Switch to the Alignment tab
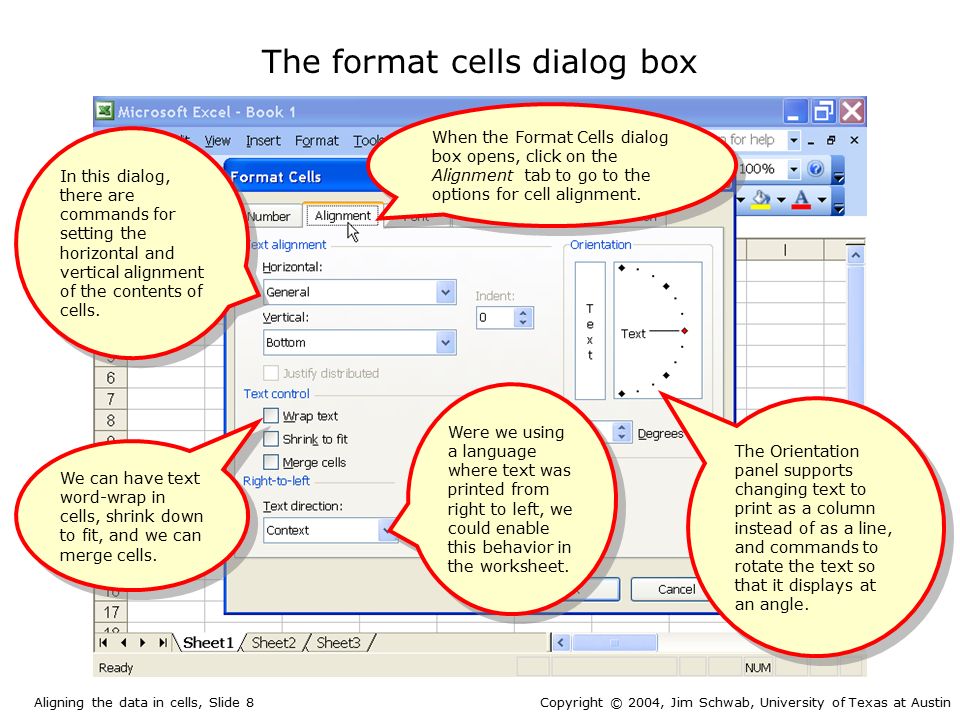960x720 pixels. 343,216
